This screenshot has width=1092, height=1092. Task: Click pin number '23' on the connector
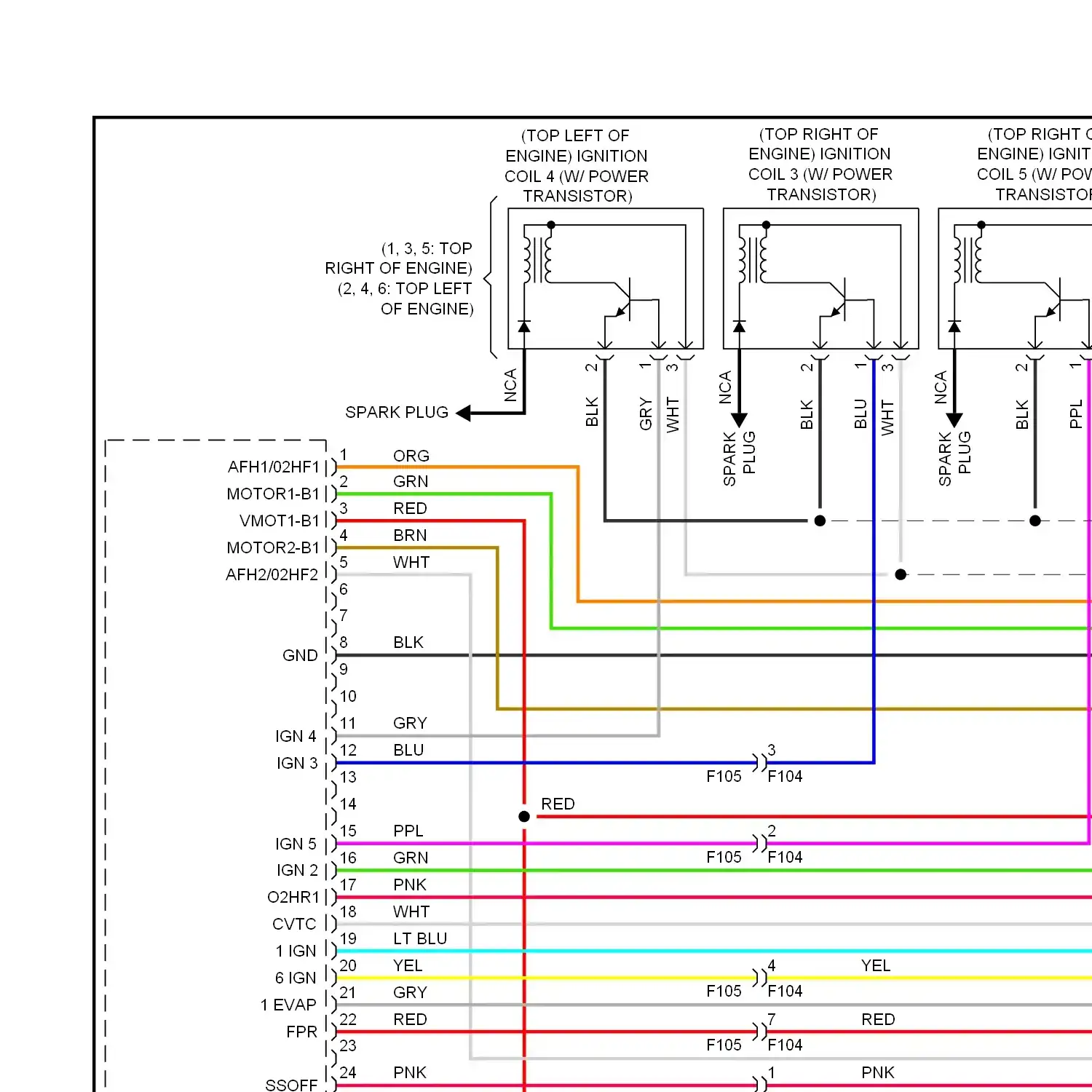tap(348, 1045)
